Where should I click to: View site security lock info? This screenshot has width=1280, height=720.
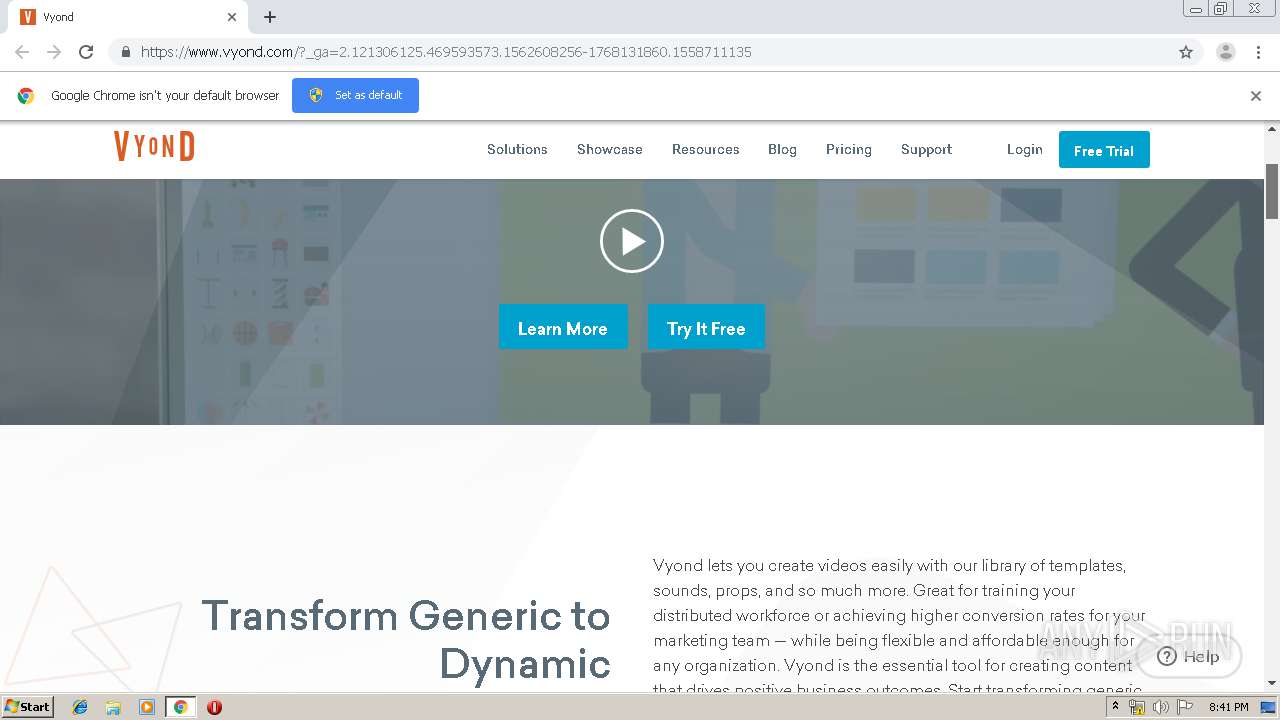(125, 52)
